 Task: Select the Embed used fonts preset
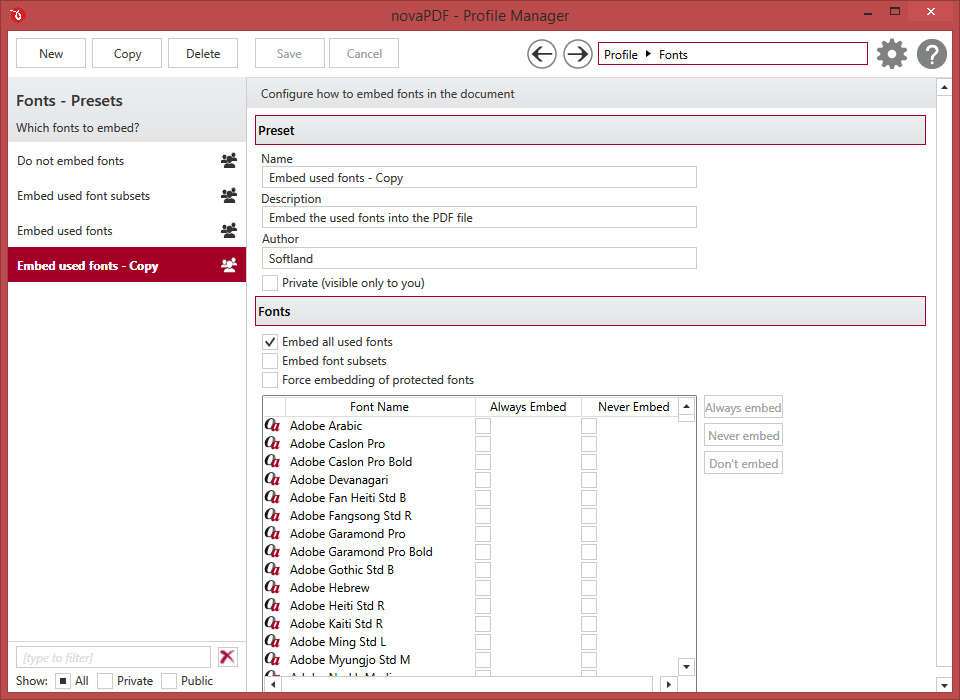(x=127, y=230)
